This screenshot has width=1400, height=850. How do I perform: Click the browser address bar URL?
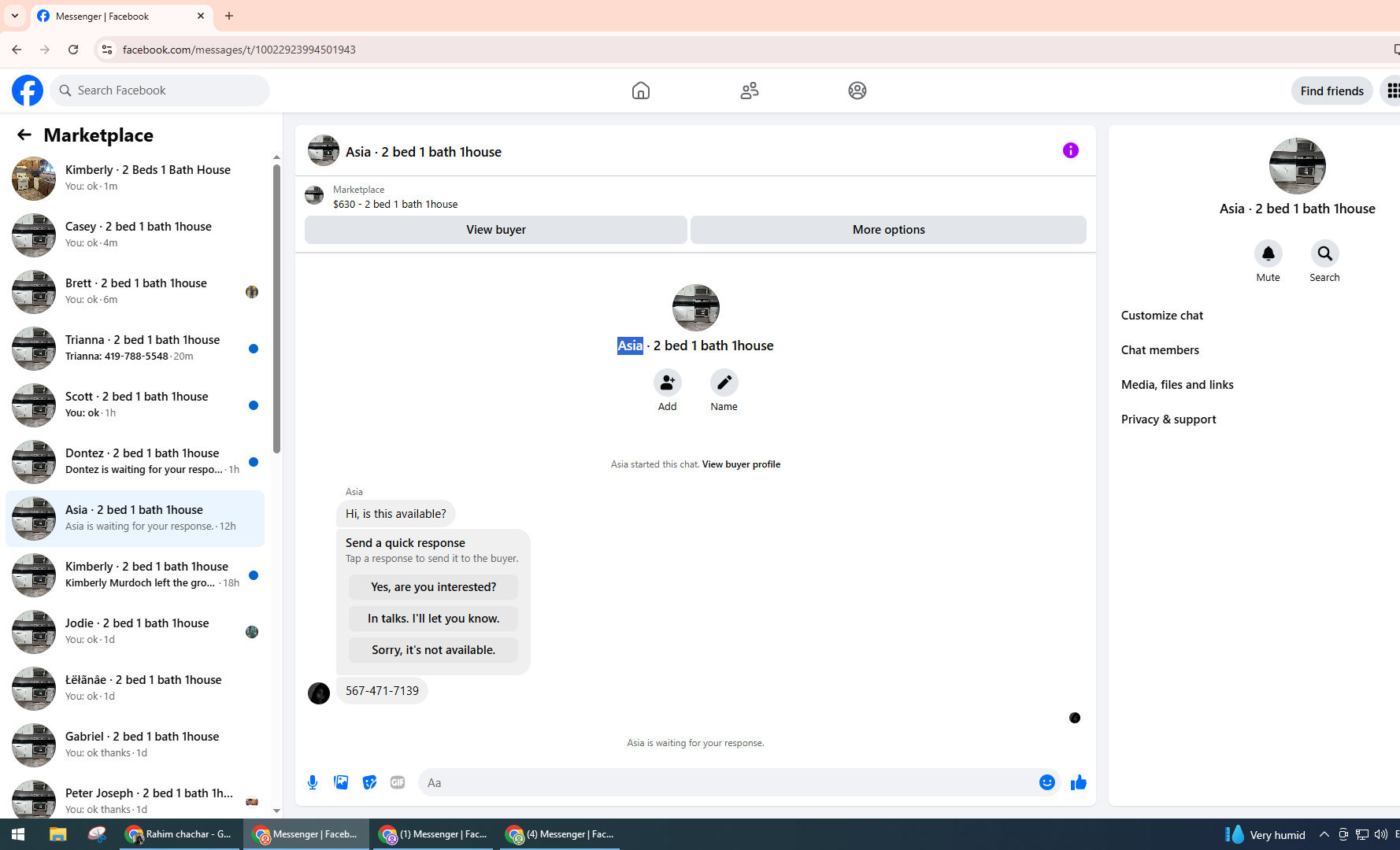coord(239,50)
